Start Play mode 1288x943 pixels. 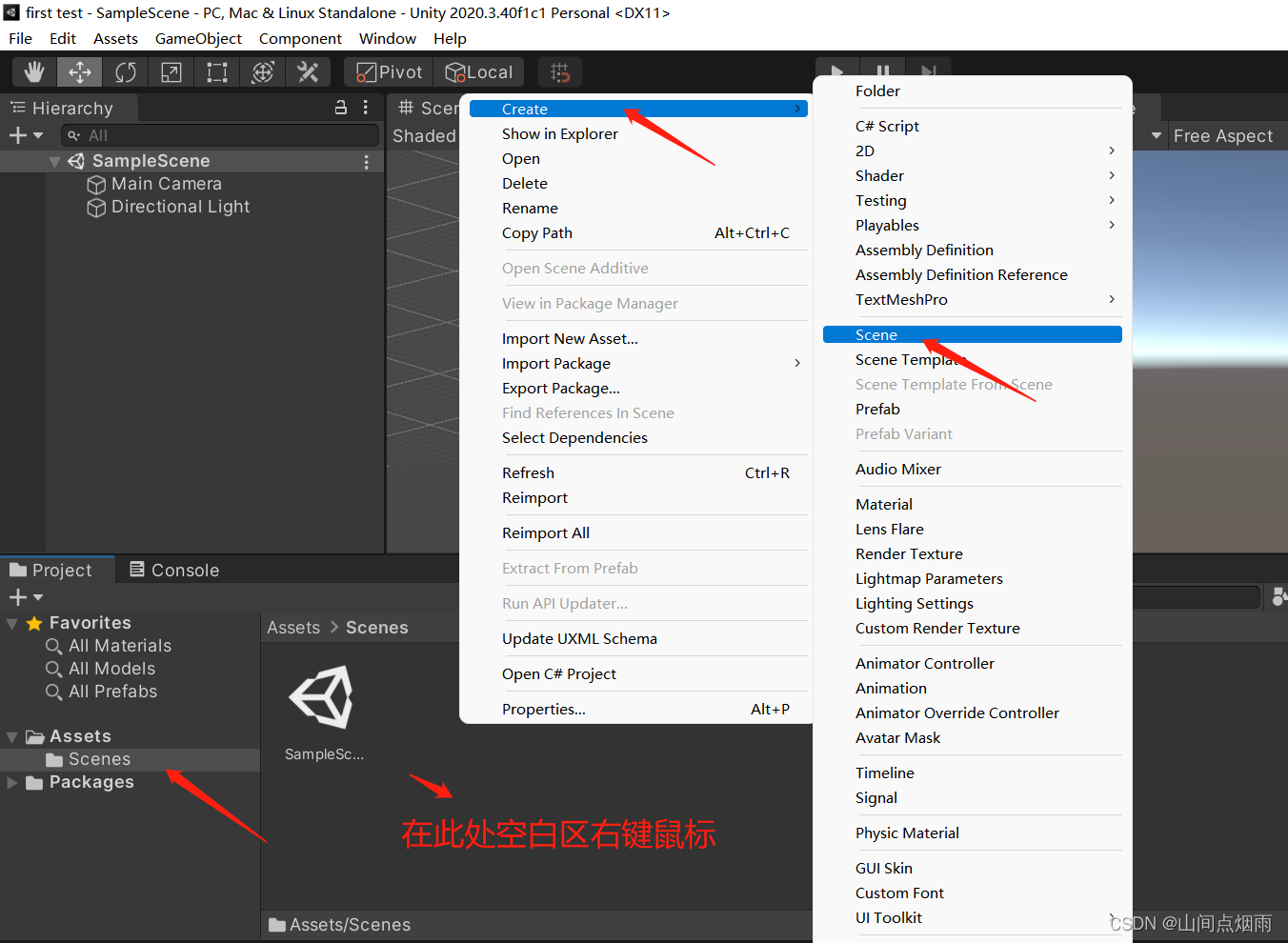point(837,71)
